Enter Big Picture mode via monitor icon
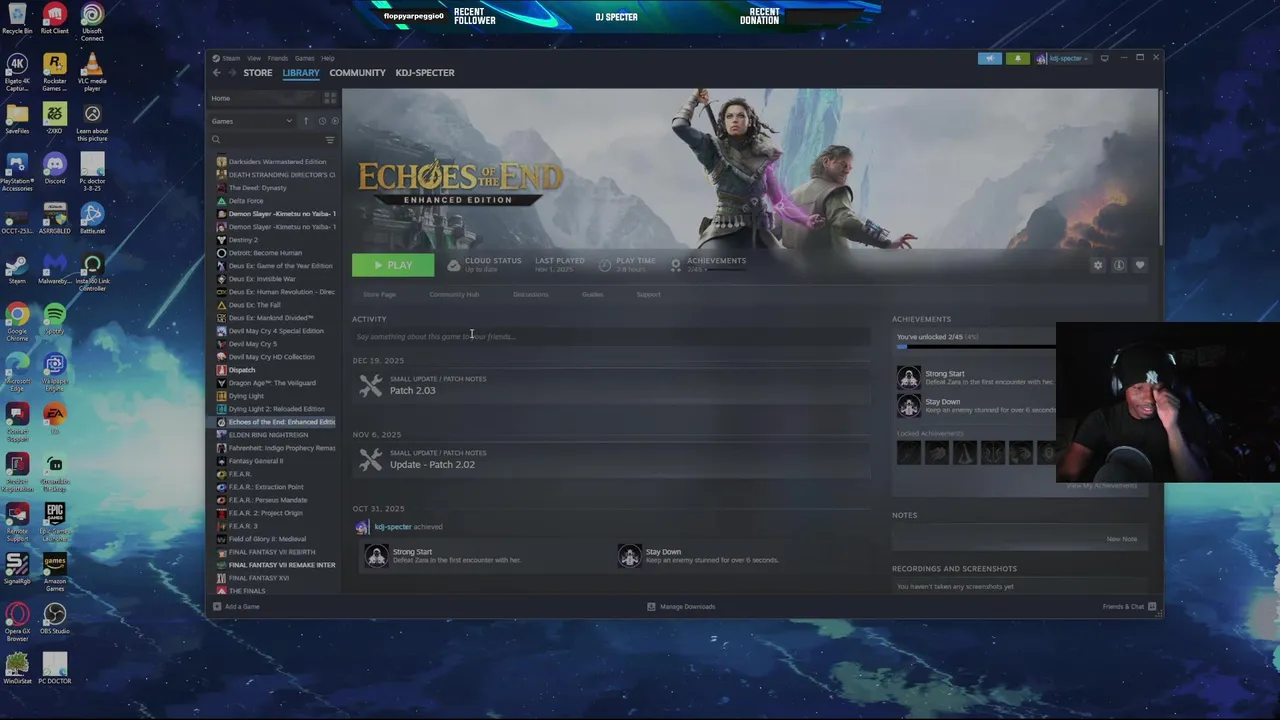The height and width of the screenshot is (720, 1280). 1104,58
